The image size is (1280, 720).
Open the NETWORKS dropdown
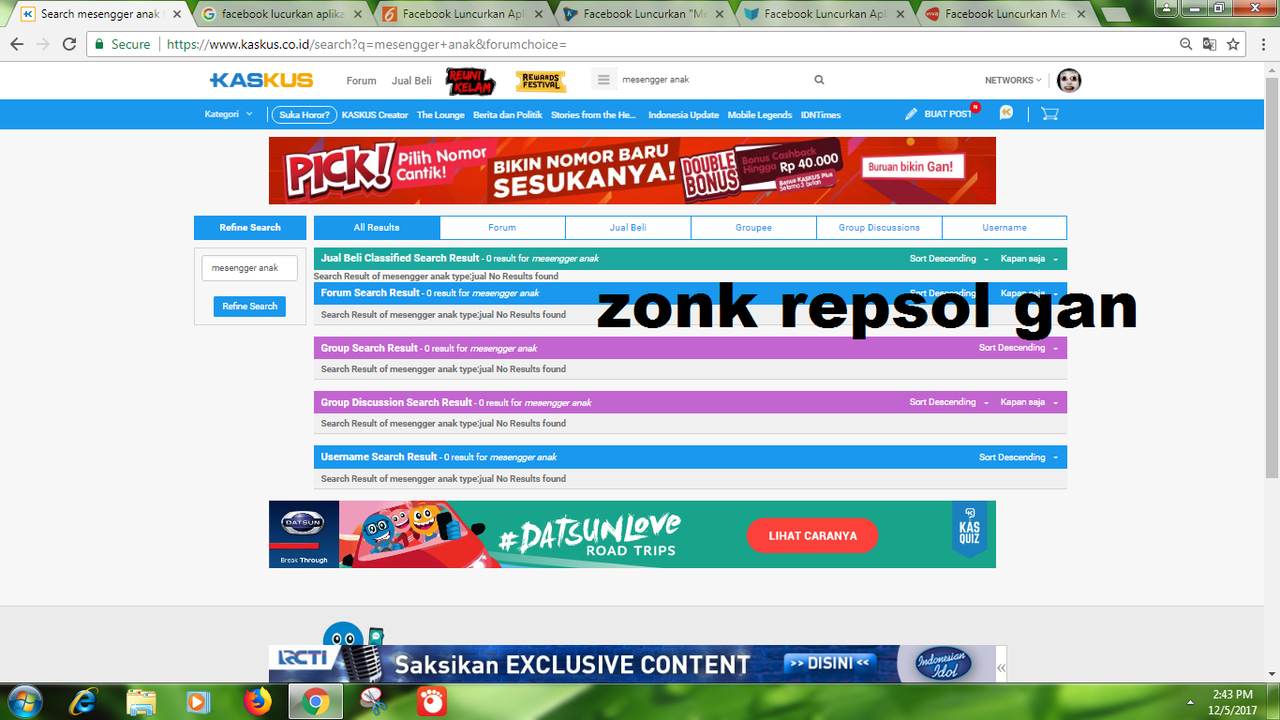[x=1013, y=80]
